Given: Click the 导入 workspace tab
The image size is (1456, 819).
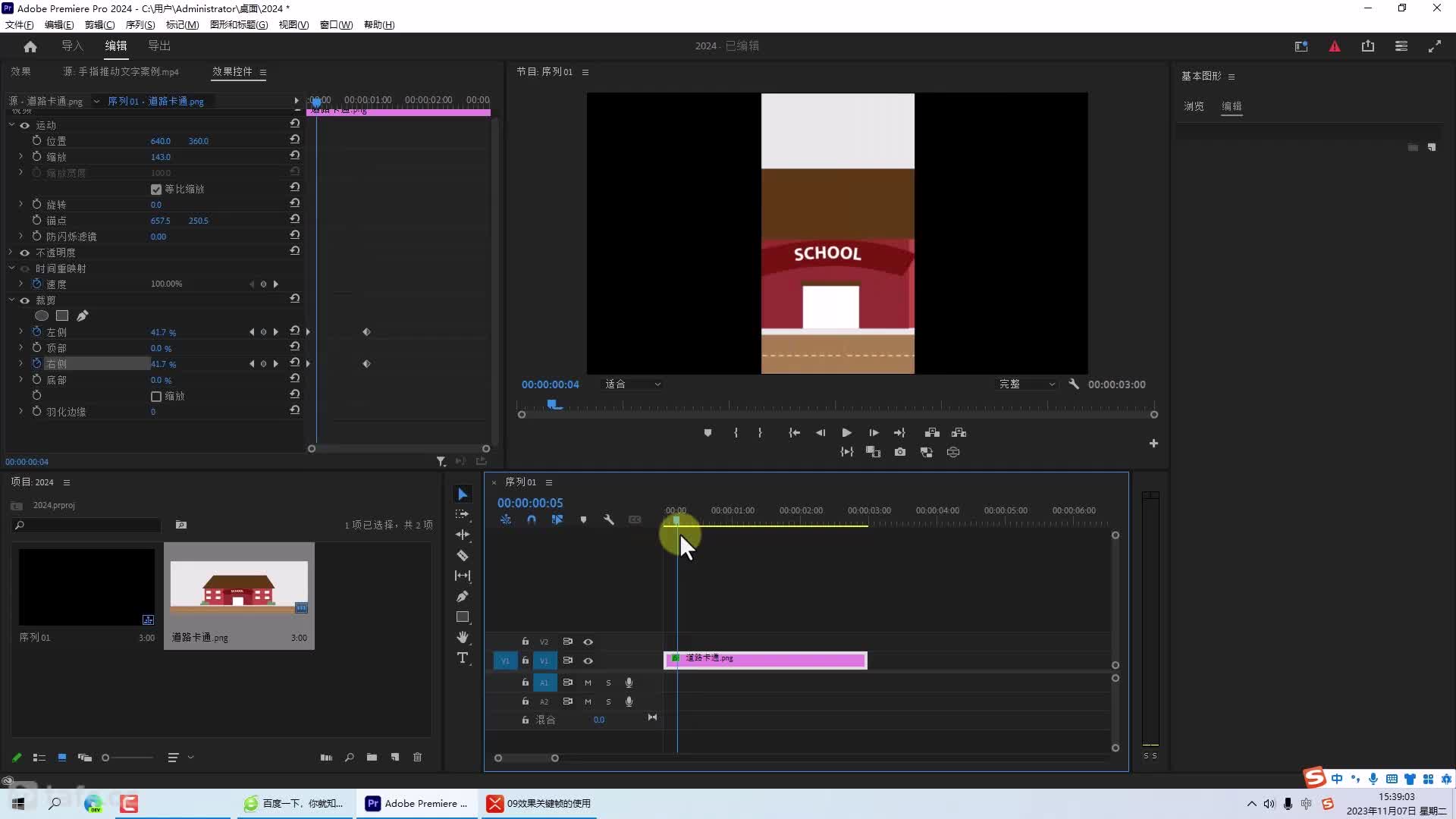Looking at the screenshot, I should pos(72,45).
